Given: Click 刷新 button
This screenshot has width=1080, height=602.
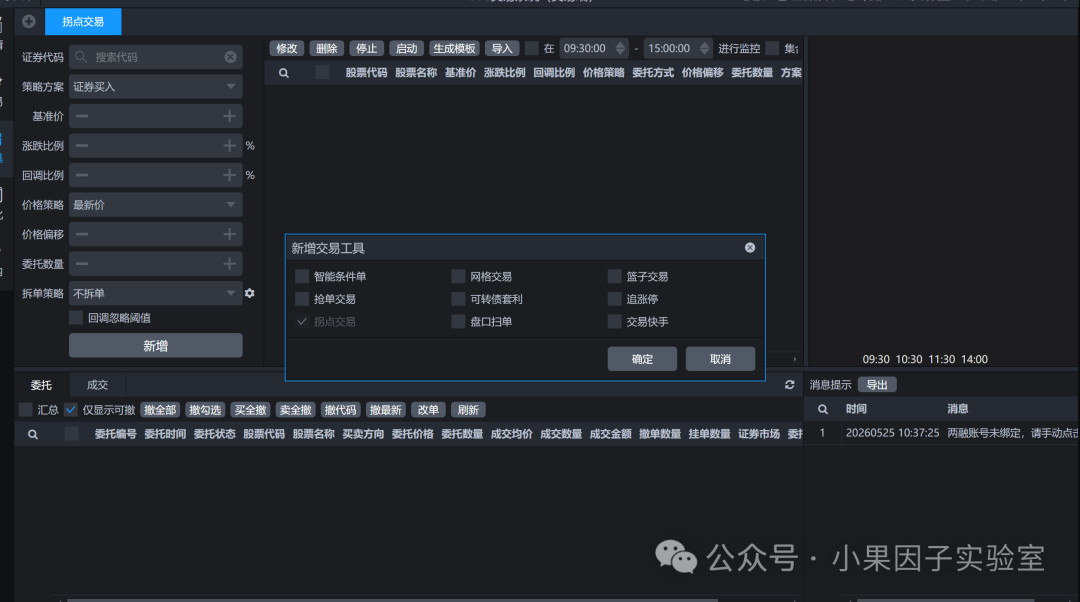Looking at the screenshot, I should (x=468, y=410).
